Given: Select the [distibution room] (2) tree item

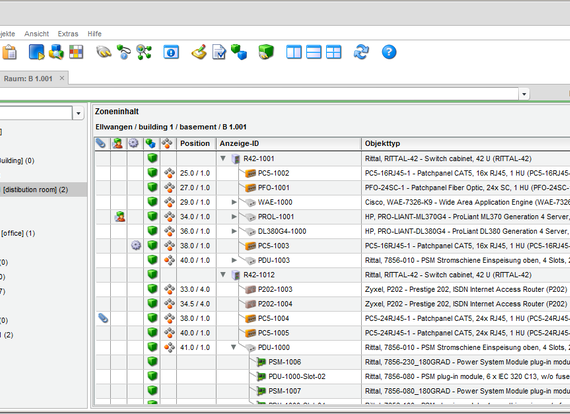Looking at the screenshot, I should tap(35, 190).
